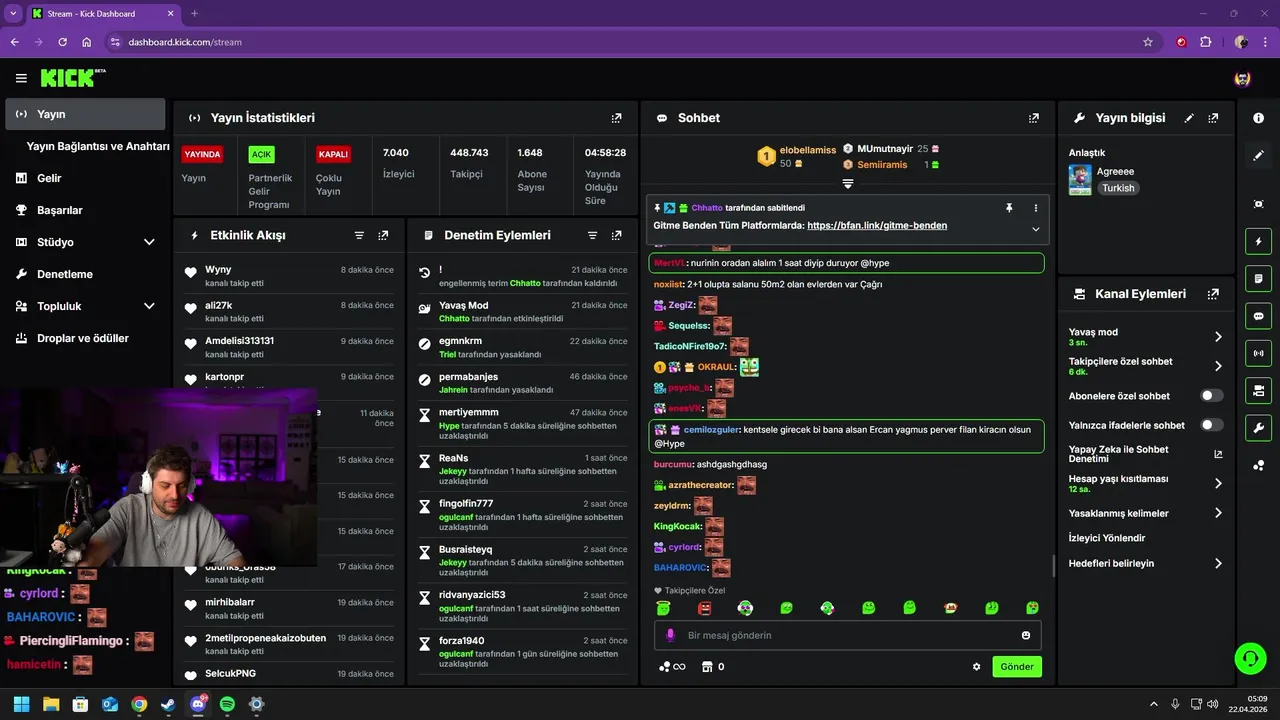Open the hamburger menu beside the Kick logo
This screenshot has width=1280, height=720.
click(21, 78)
